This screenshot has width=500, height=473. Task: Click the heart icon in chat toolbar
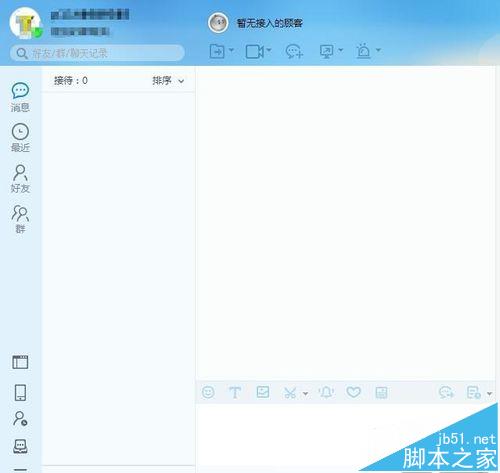click(x=354, y=392)
